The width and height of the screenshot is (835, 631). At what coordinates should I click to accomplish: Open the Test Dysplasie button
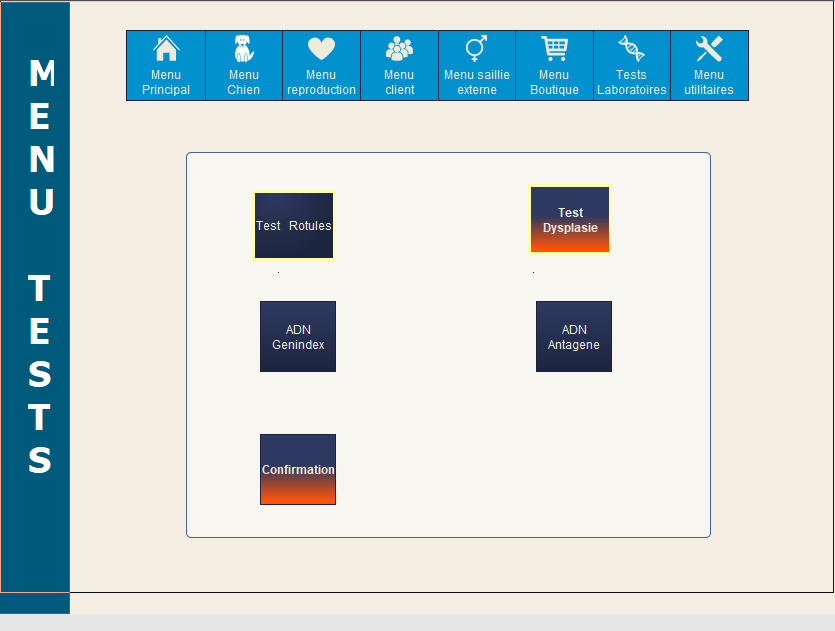click(x=570, y=220)
